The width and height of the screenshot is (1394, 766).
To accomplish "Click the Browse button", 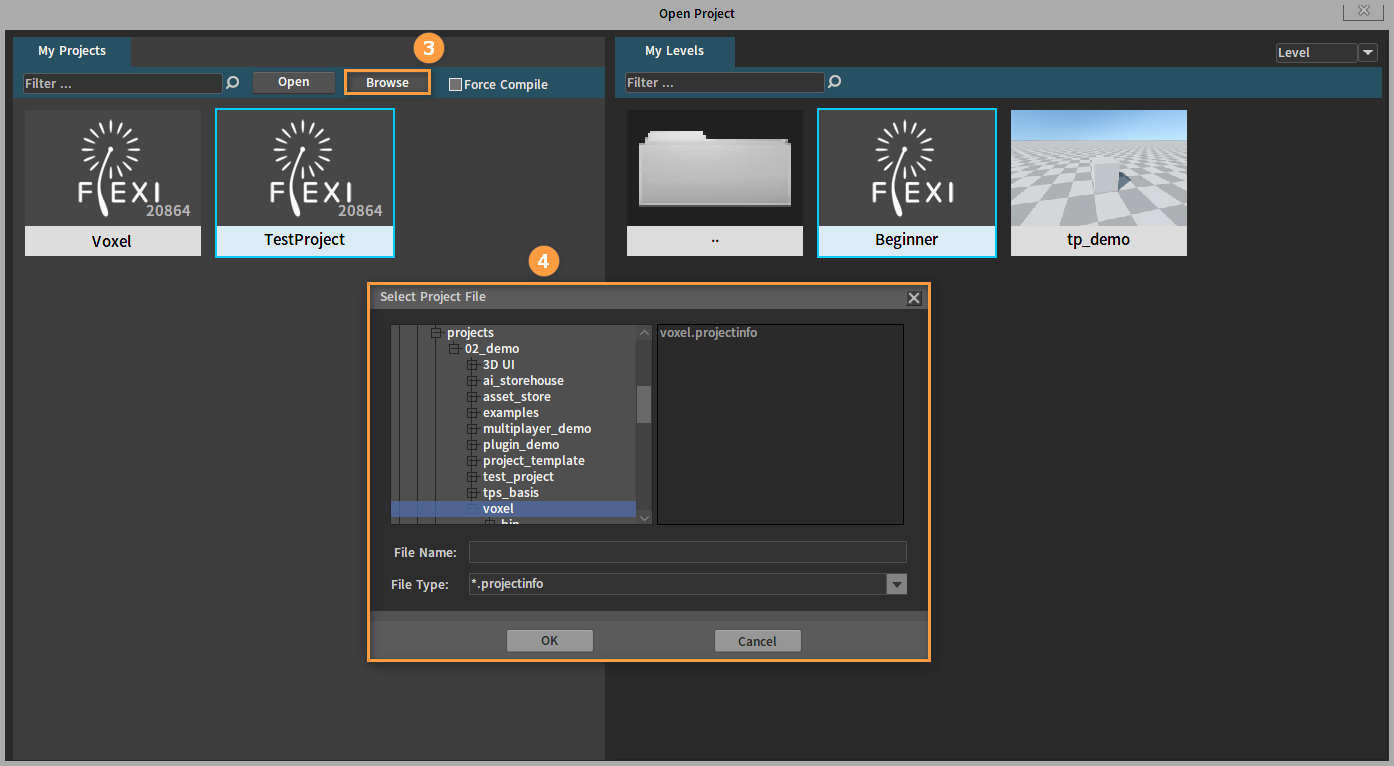I will [387, 82].
